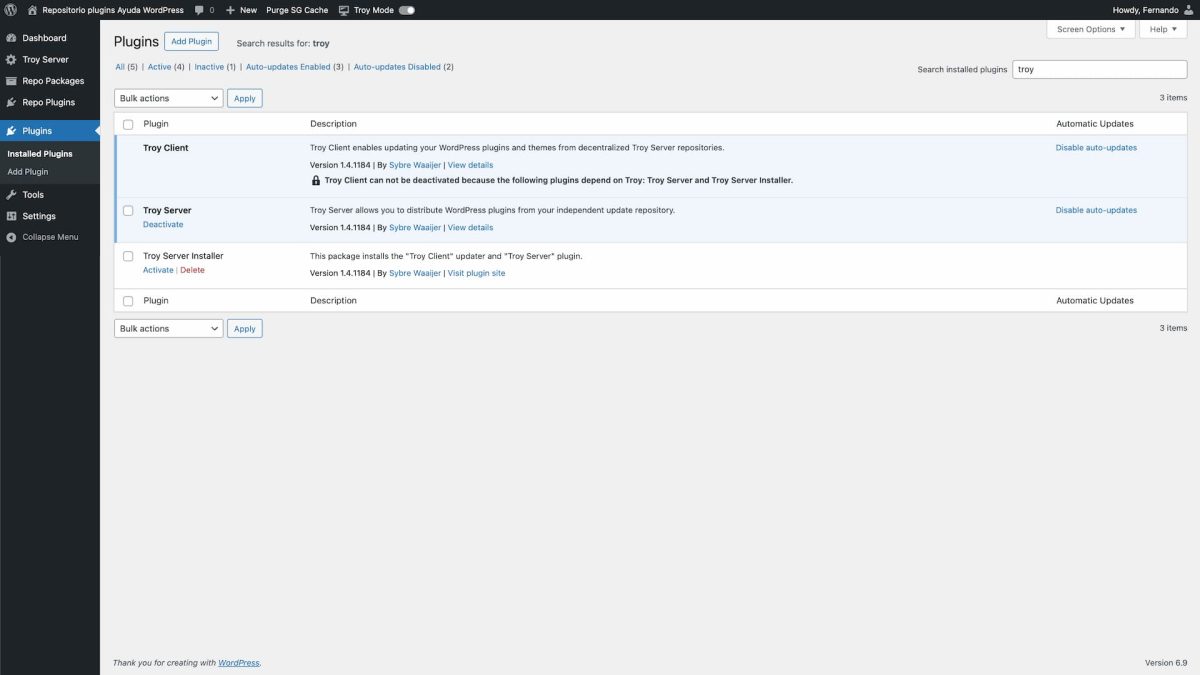The width and height of the screenshot is (1200, 675).
Task: Click Purge SG Cache
Action: pyautogui.click(x=297, y=10)
